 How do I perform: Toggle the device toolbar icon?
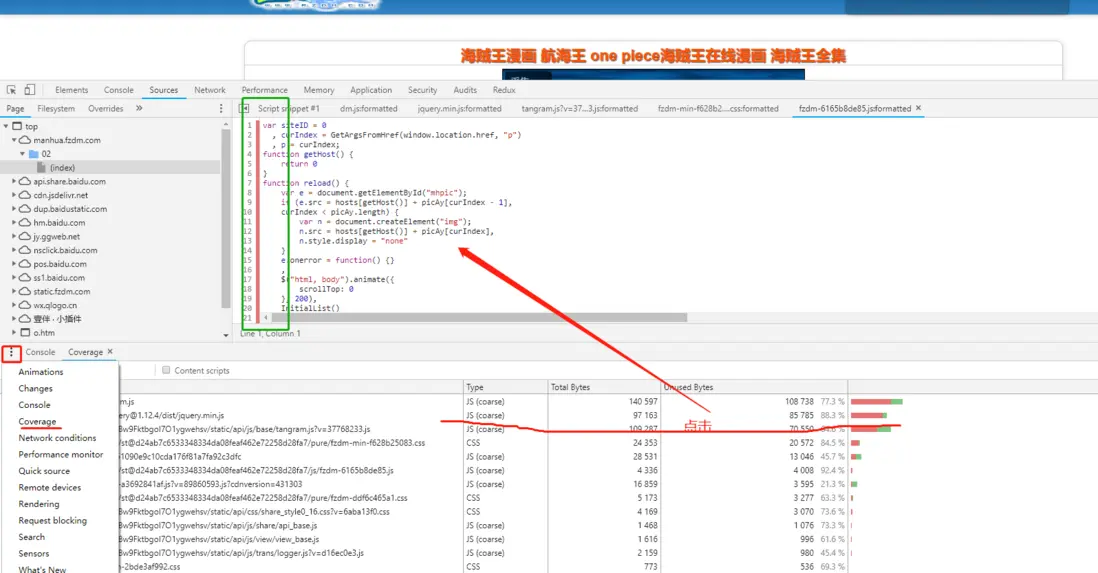[x=30, y=90]
